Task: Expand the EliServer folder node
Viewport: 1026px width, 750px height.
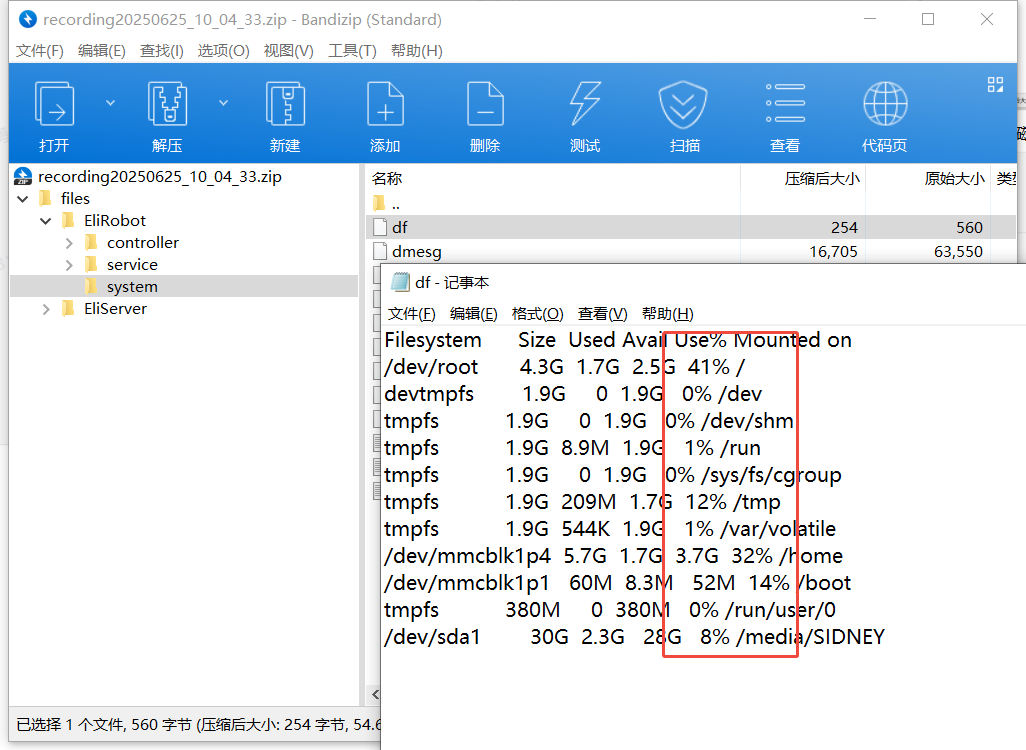Action: (x=46, y=309)
